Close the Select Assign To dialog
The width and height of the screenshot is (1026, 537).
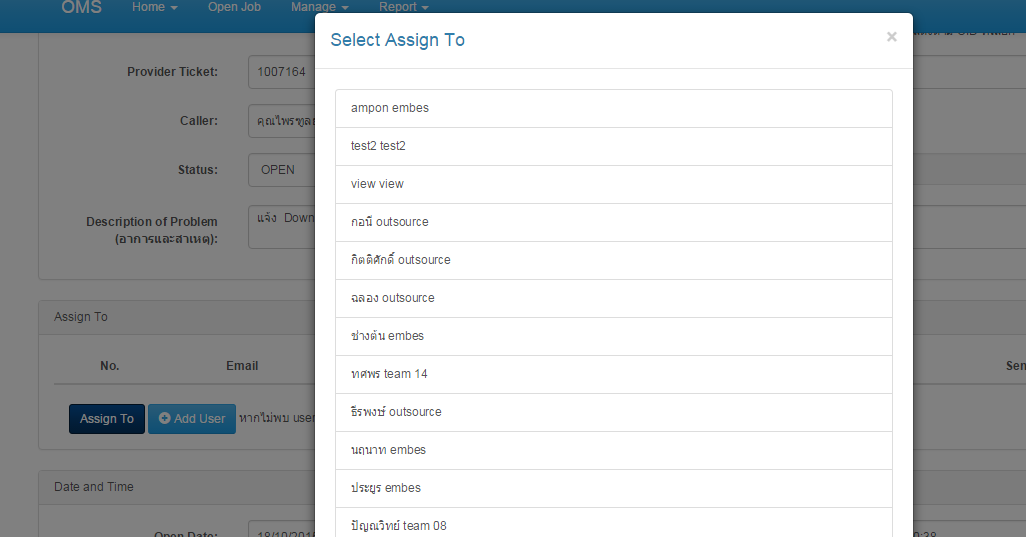pos(891,37)
